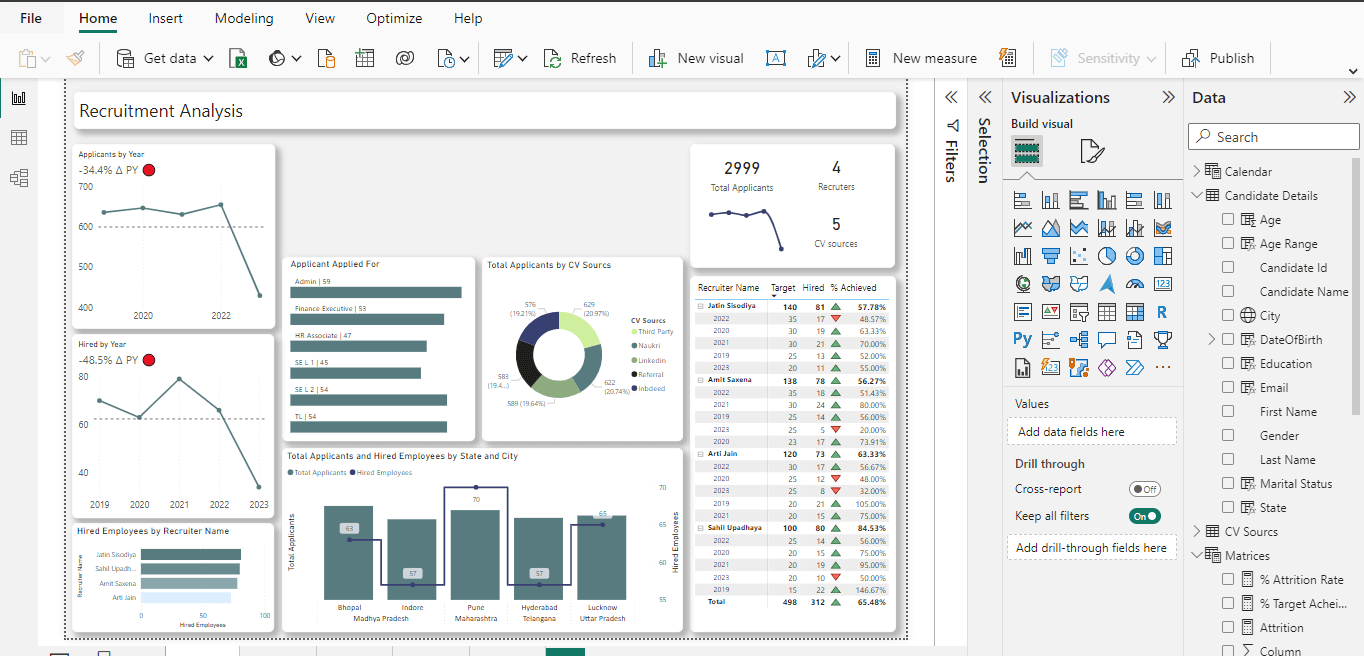
Task: Tick the Candidate Name field checkbox
Action: point(1228,292)
